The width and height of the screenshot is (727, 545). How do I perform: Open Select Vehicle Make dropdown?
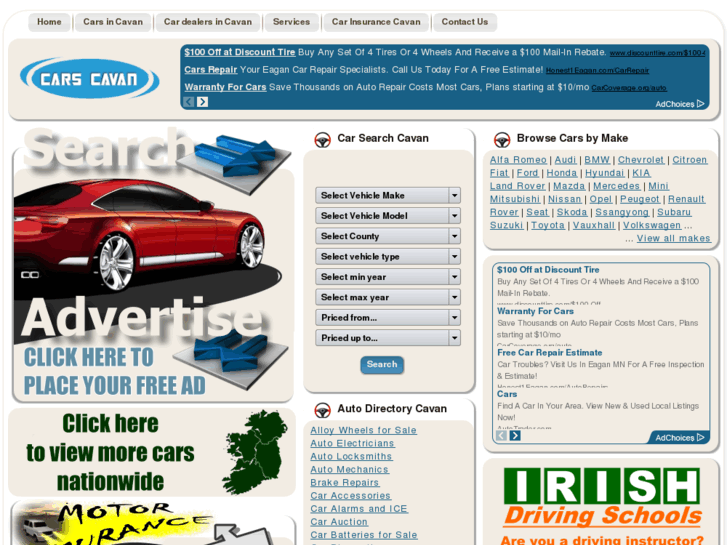click(388, 195)
